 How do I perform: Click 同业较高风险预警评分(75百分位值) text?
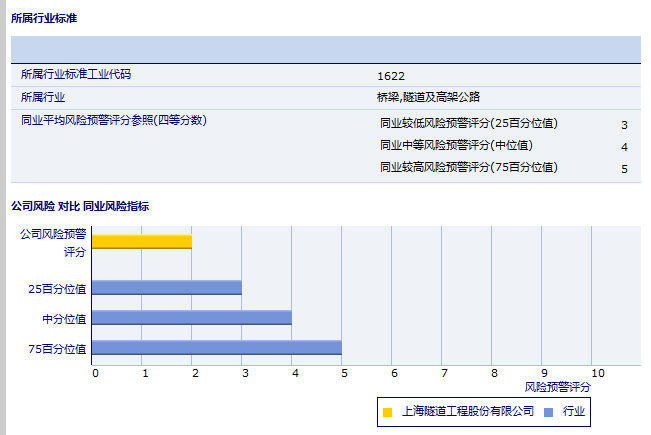tap(468, 168)
